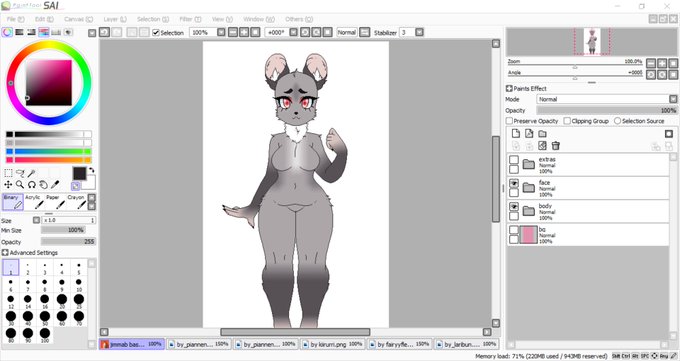The height and width of the screenshot is (361, 680).
Task: Click the navigator preview thumbnail
Action: tap(592, 42)
